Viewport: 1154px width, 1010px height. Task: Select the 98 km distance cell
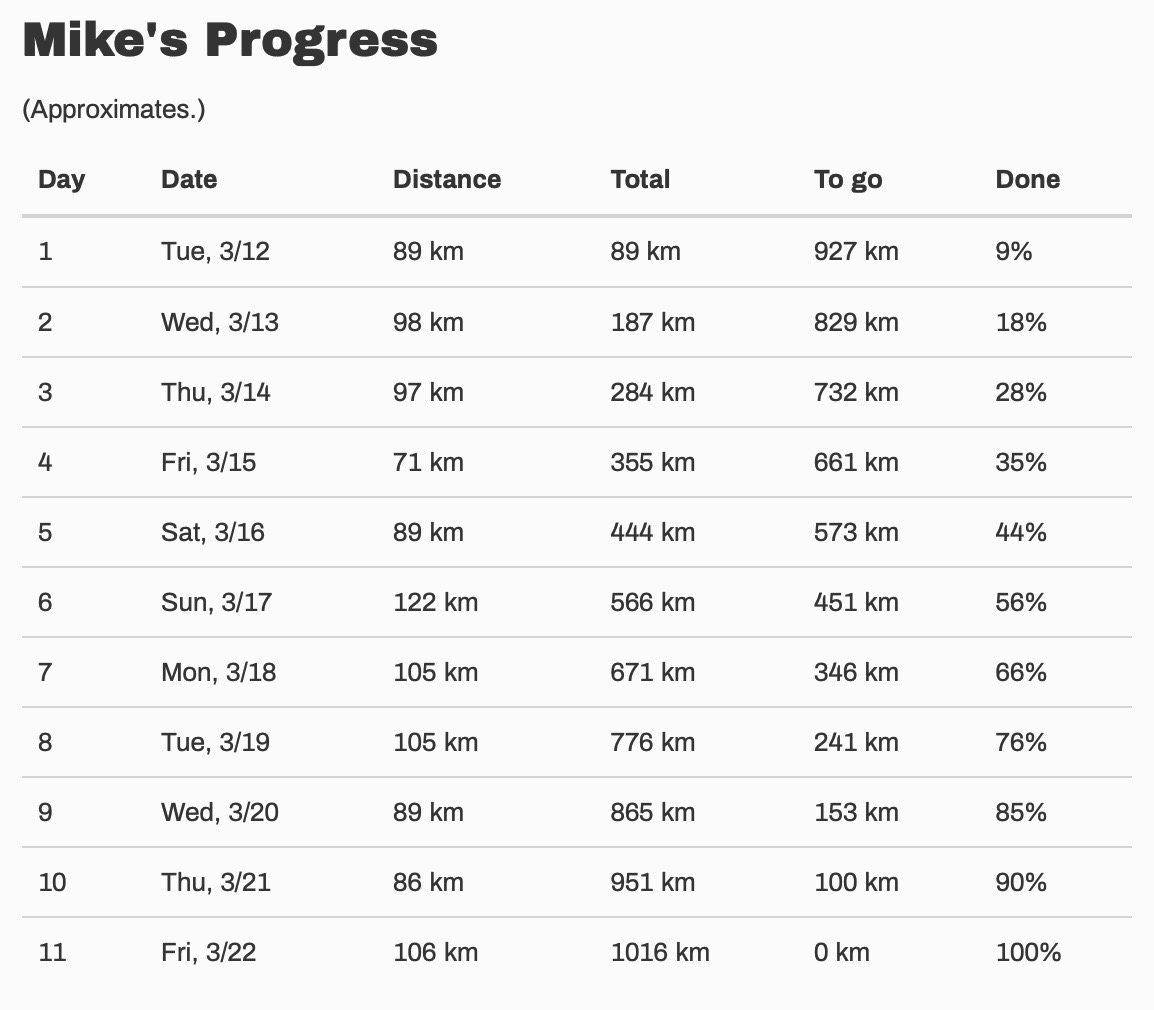(428, 322)
